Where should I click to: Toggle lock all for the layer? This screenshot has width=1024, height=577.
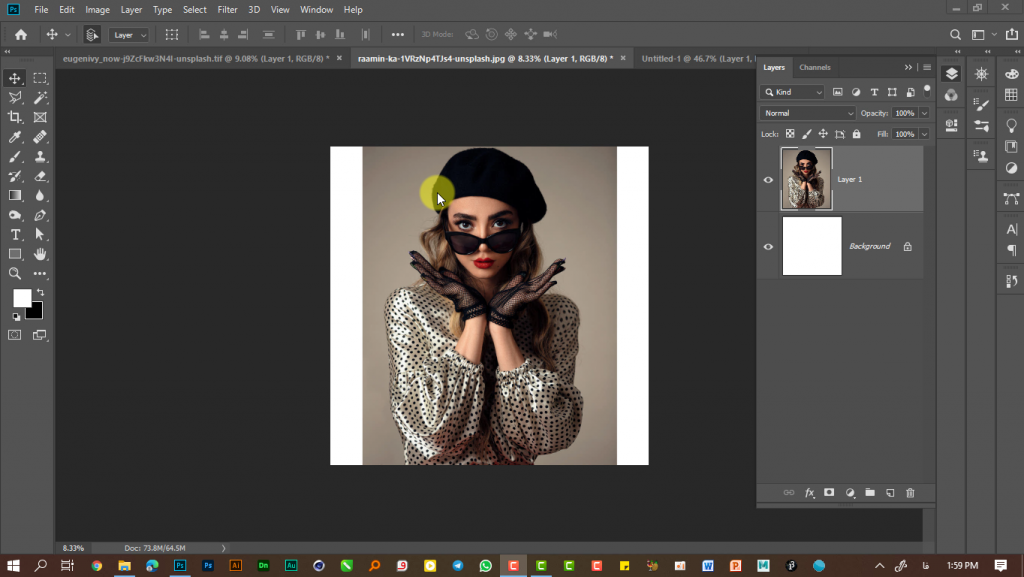pyautogui.click(x=857, y=134)
